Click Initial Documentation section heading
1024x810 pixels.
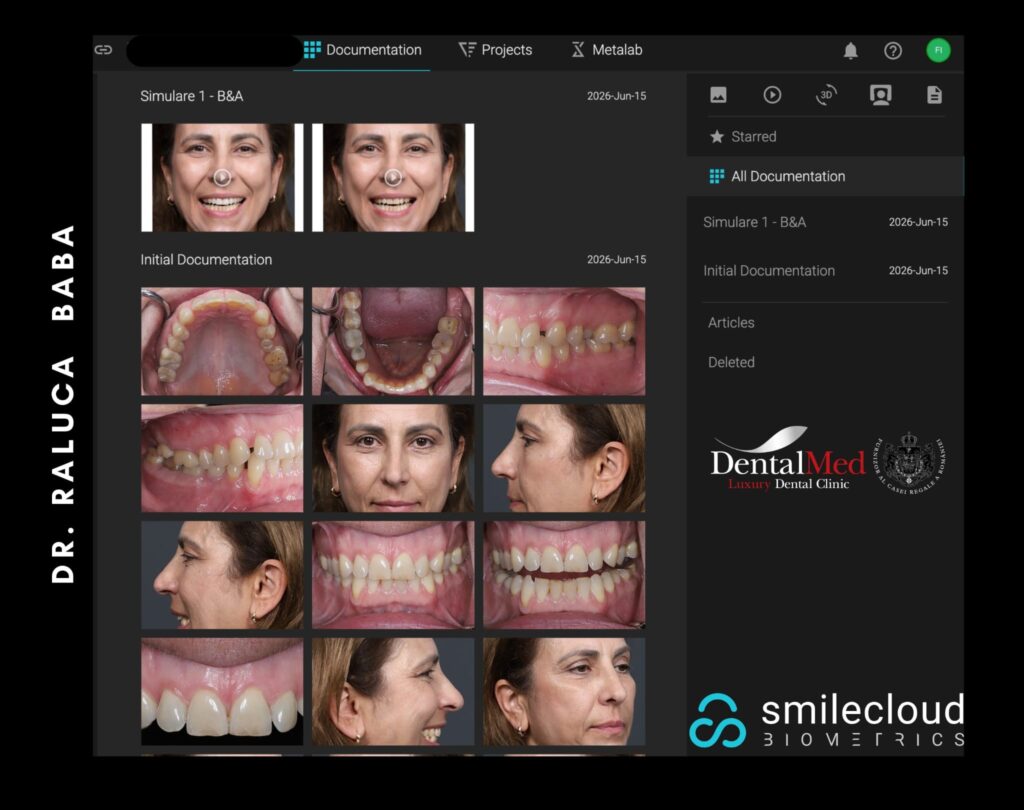pos(206,259)
